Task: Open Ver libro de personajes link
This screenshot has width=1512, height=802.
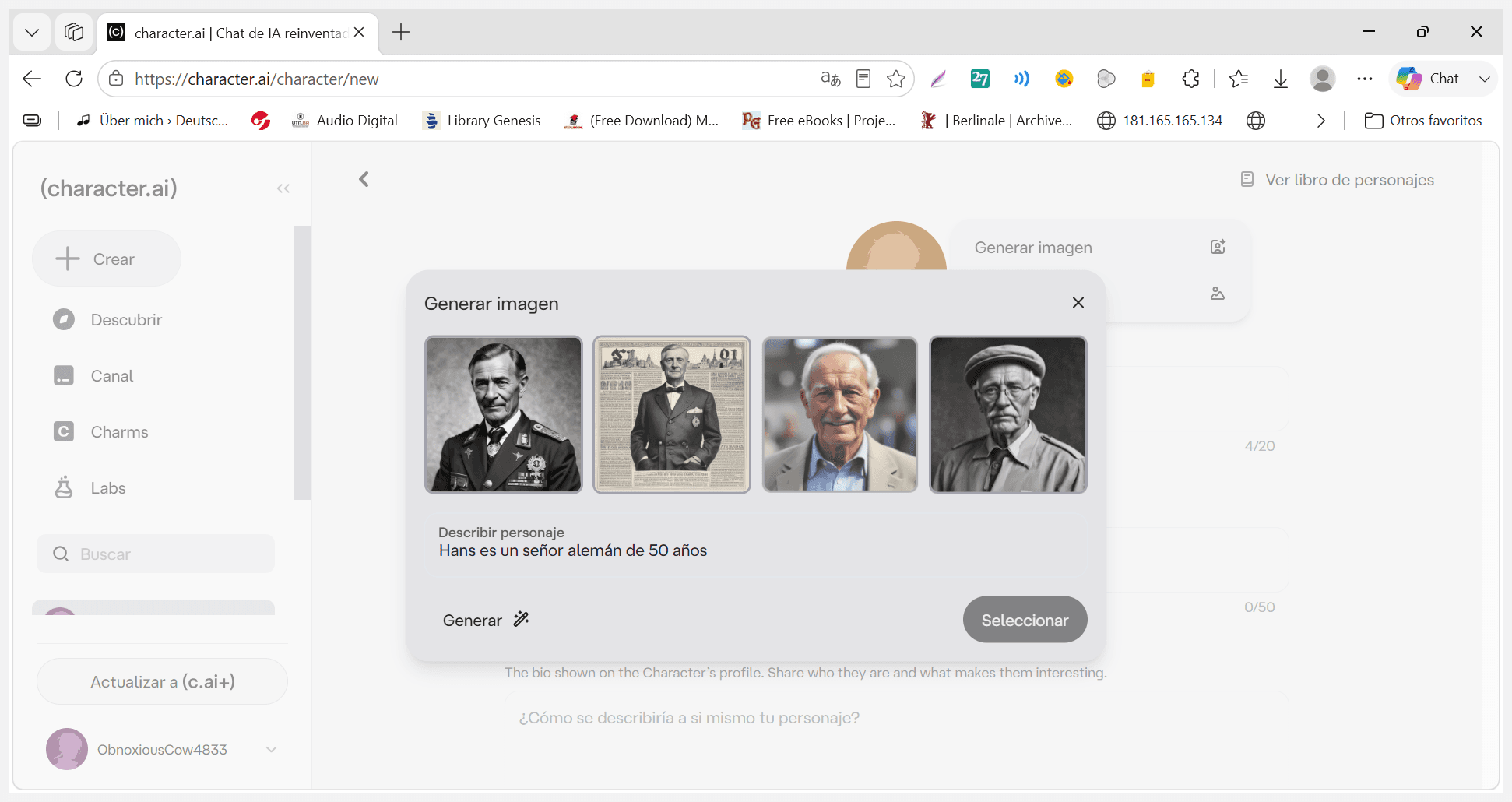Action: (1338, 180)
